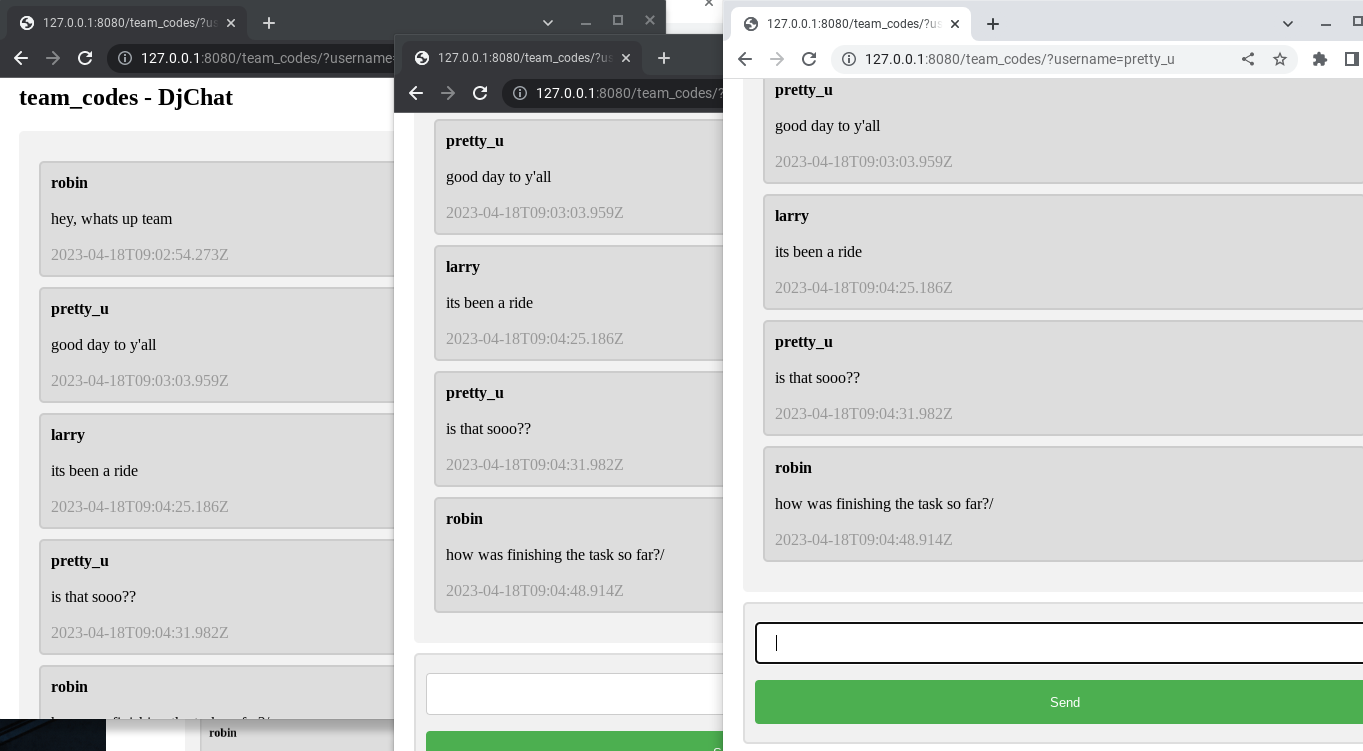Image resolution: width=1363 pixels, height=751 pixels.
Task: Close the tab in the middle browser window
Action: [626, 58]
